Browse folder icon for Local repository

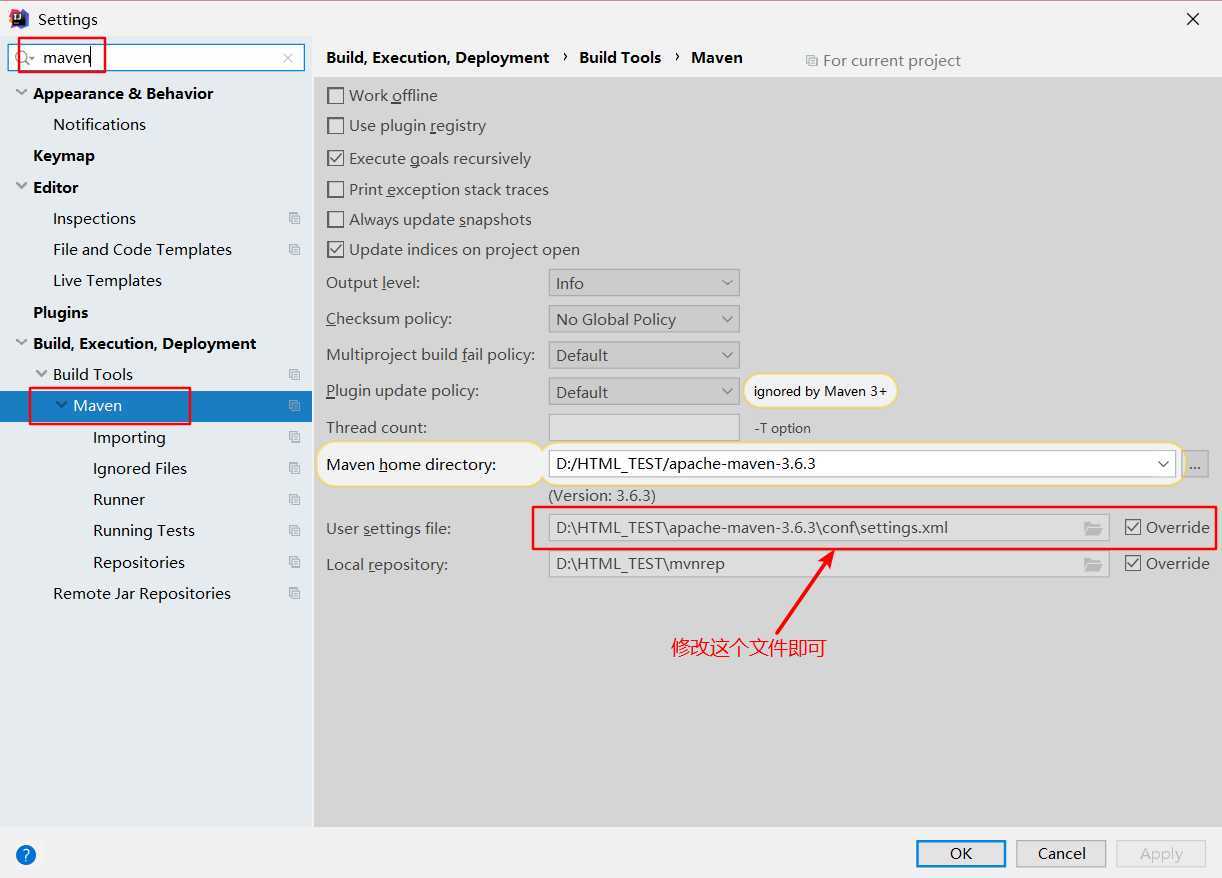click(1093, 564)
